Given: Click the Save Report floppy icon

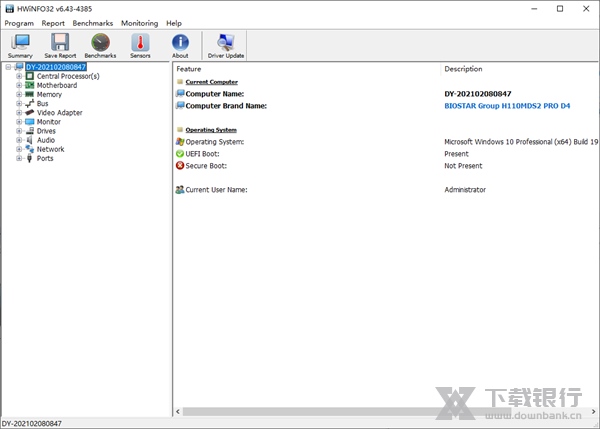Looking at the screenshot, I should 60,45.
